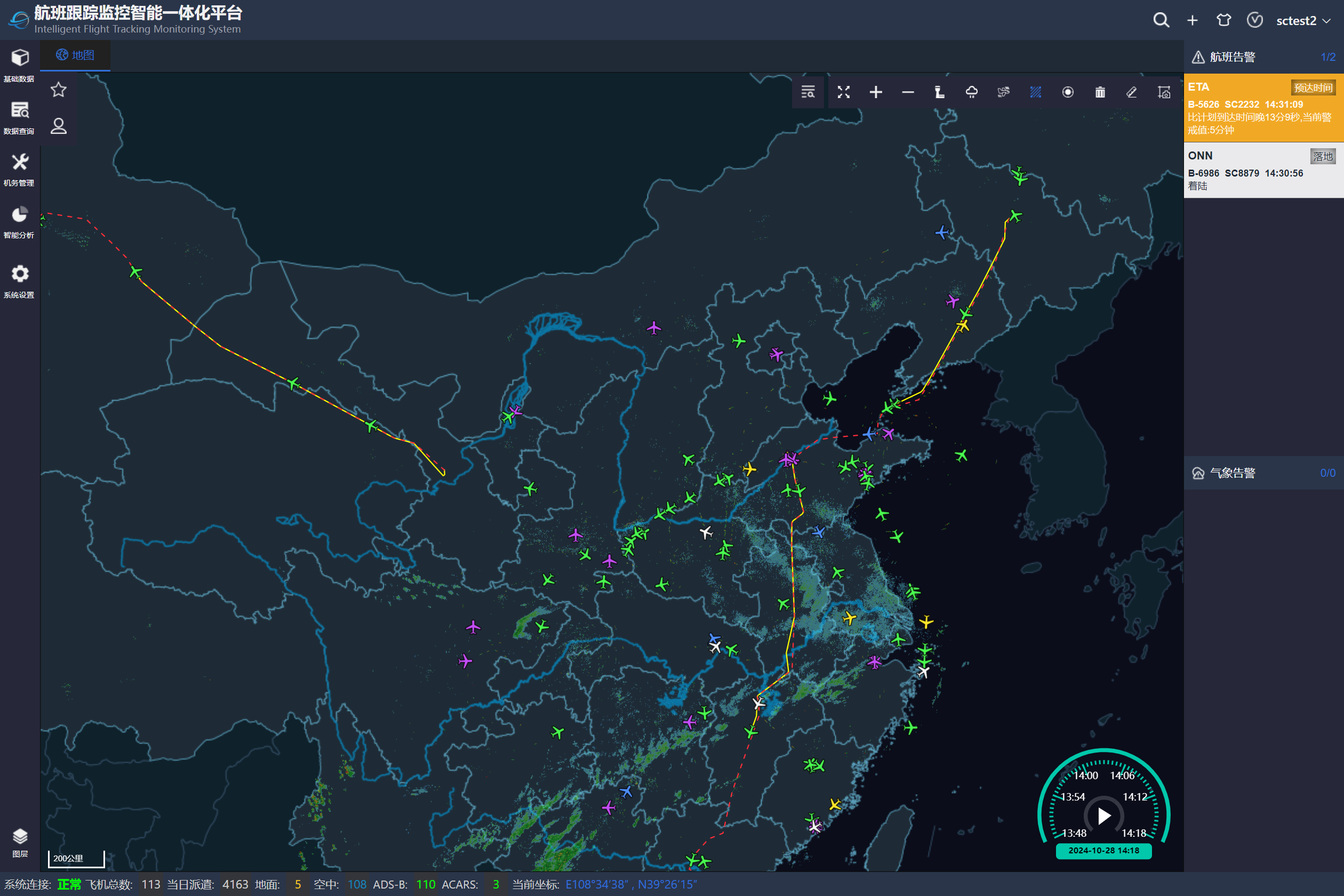Open the search magnifier in header
Image resolution: width=1344 pixels, height=896 pixels.
tap(1161, 21)
